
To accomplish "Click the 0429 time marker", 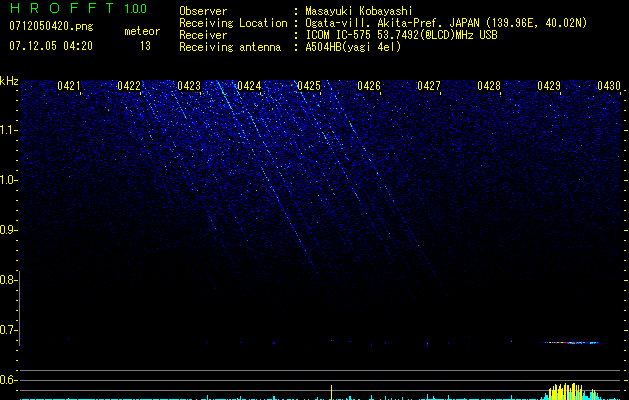I will tap(549, 86).
